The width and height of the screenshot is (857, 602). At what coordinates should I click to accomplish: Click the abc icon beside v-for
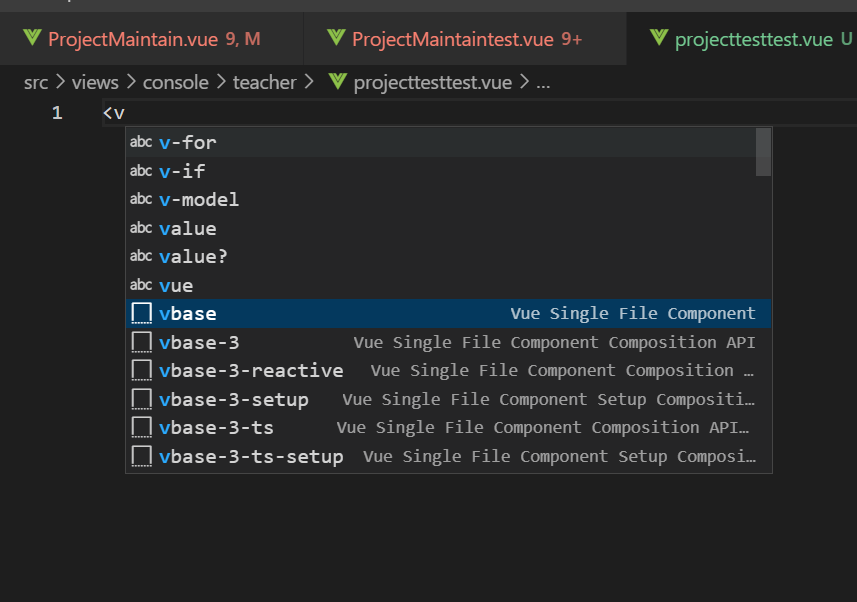pyautogui.click(x=141, y=142)
